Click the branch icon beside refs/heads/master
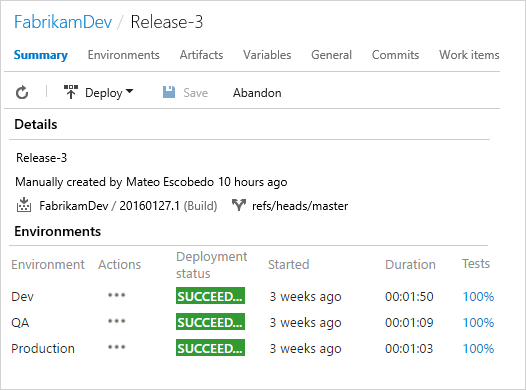This screenshot has width=526, height=390. pos(239,205)
